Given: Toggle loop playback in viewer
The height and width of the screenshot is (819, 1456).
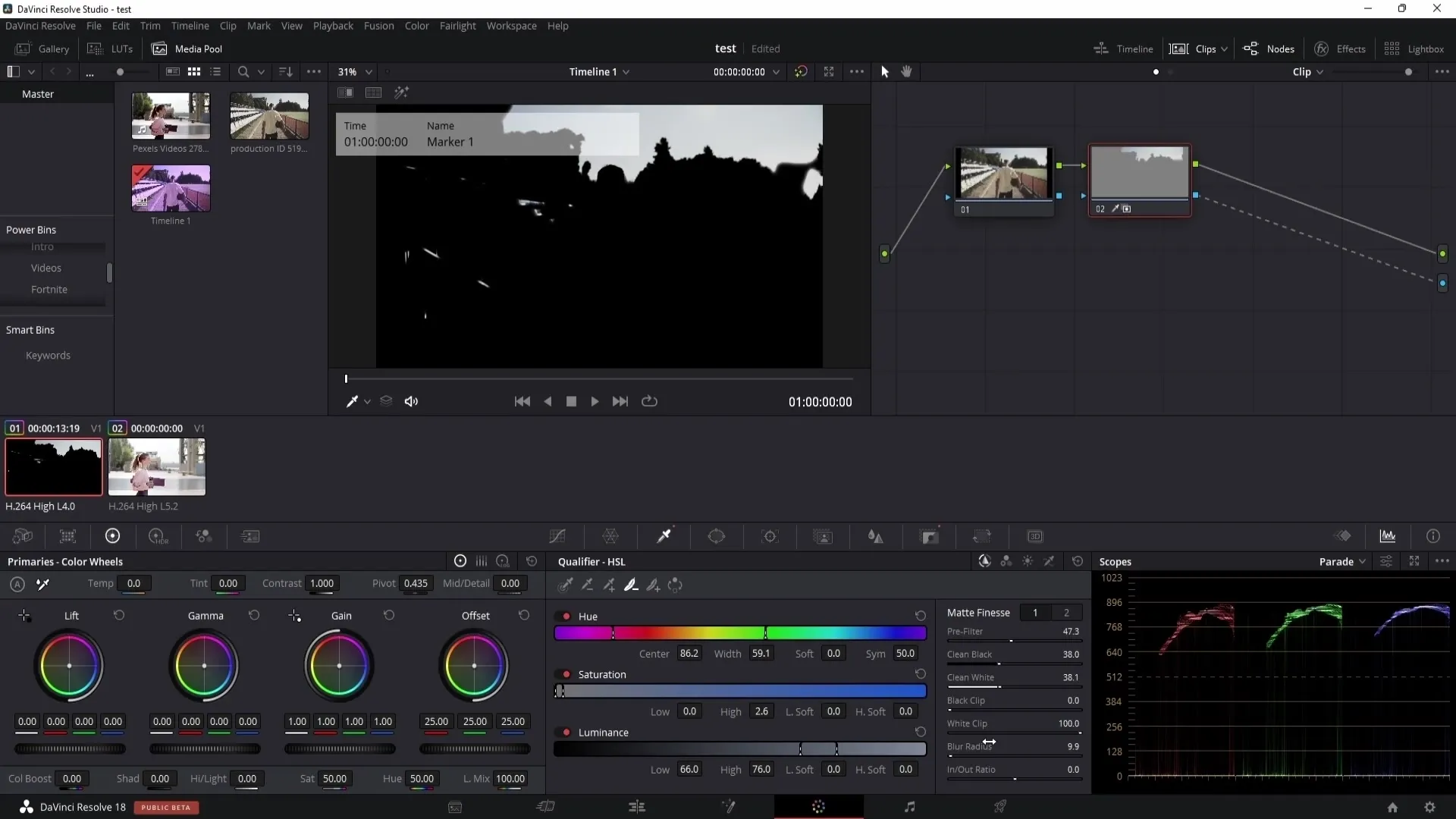Looking at the screenshot, I should pyautogui.click(x=649, y=401).
